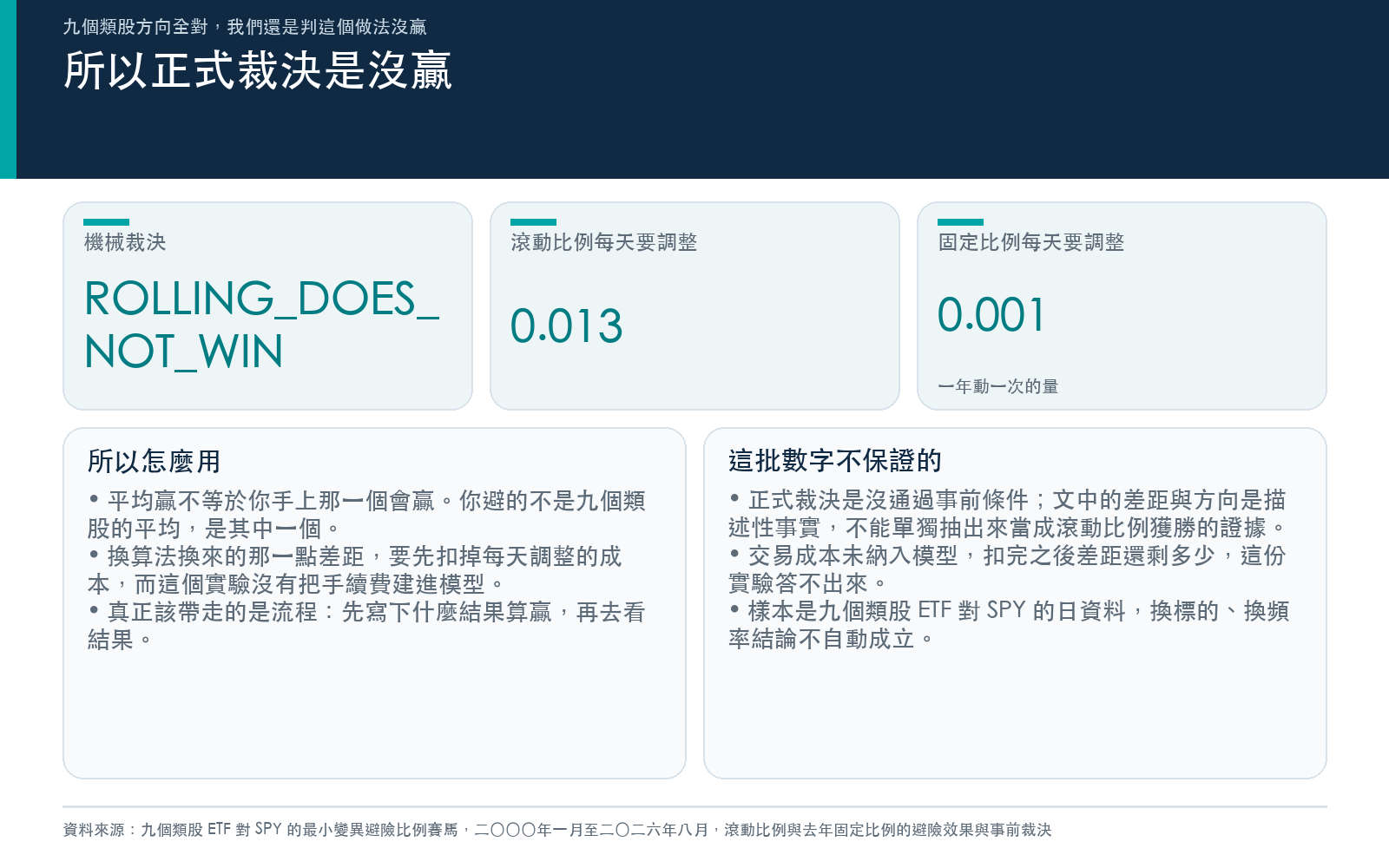Click the slide title 所以正式裁決是沒贏

click(x=258, y=70)
